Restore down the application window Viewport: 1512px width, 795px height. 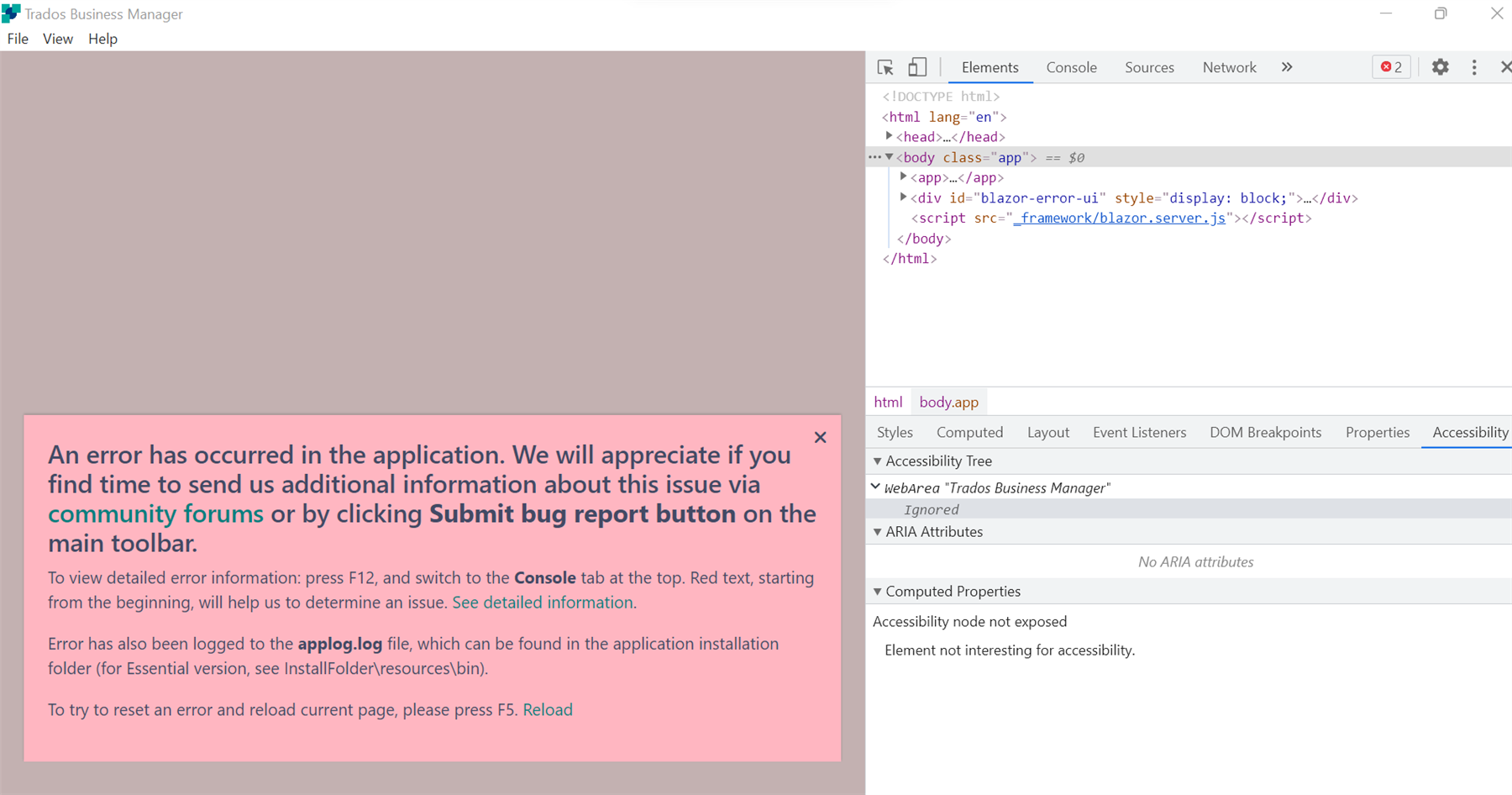(x=1441, y=13)
